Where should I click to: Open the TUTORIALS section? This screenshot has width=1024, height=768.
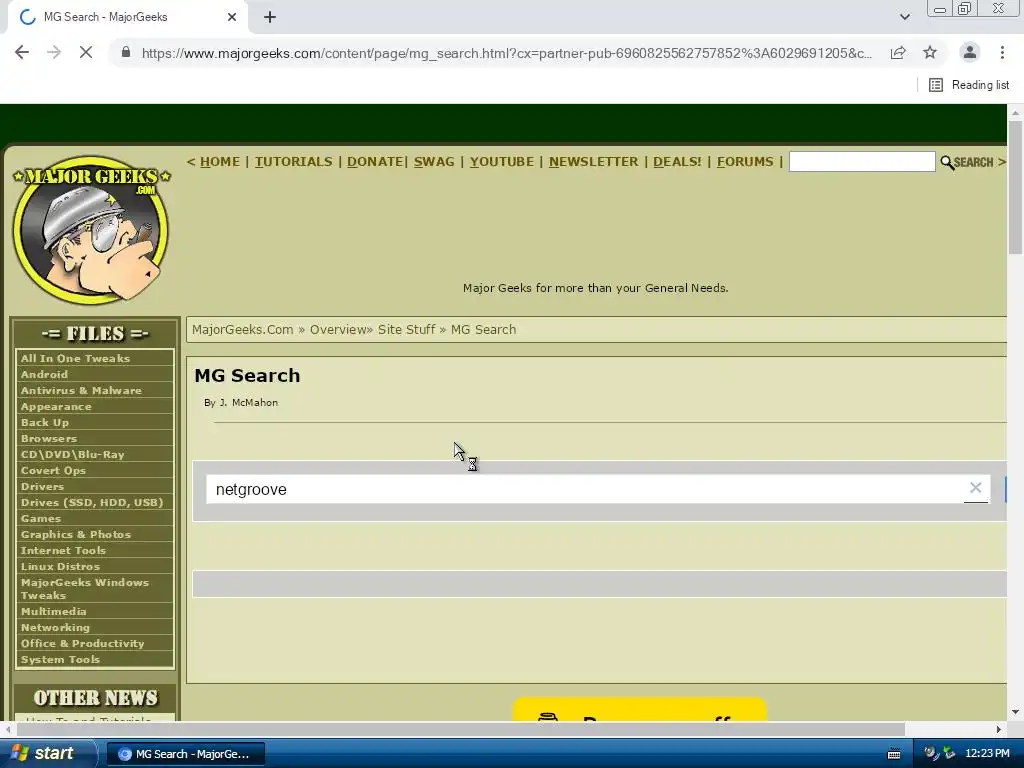(x=293, y=162)
